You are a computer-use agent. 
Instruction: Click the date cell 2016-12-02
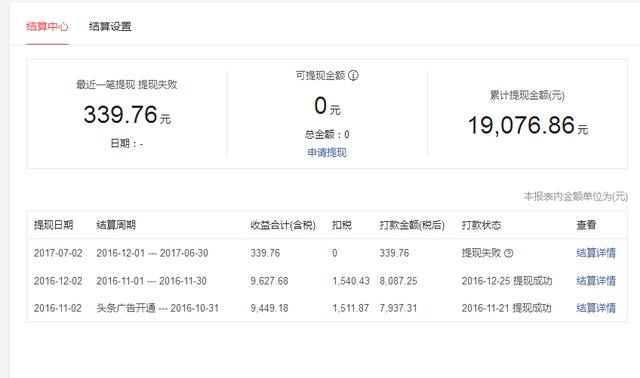pyautogui.click(x=58, y=281)
